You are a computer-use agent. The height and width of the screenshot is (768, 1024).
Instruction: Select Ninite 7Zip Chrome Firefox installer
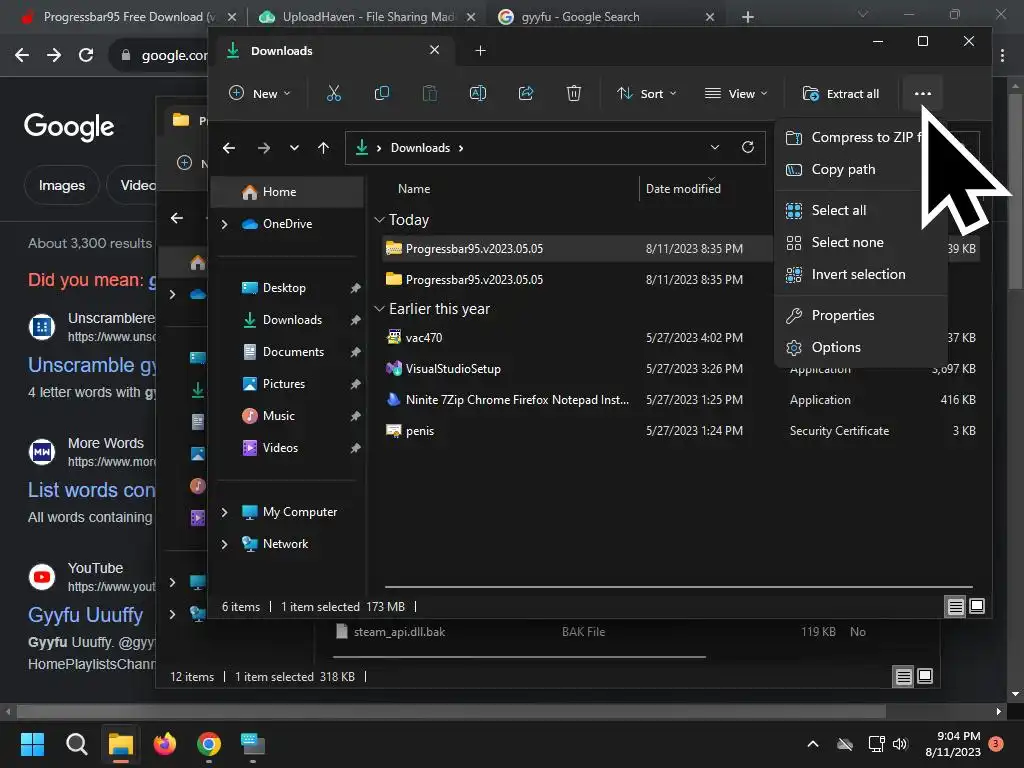tap(679, 400)
